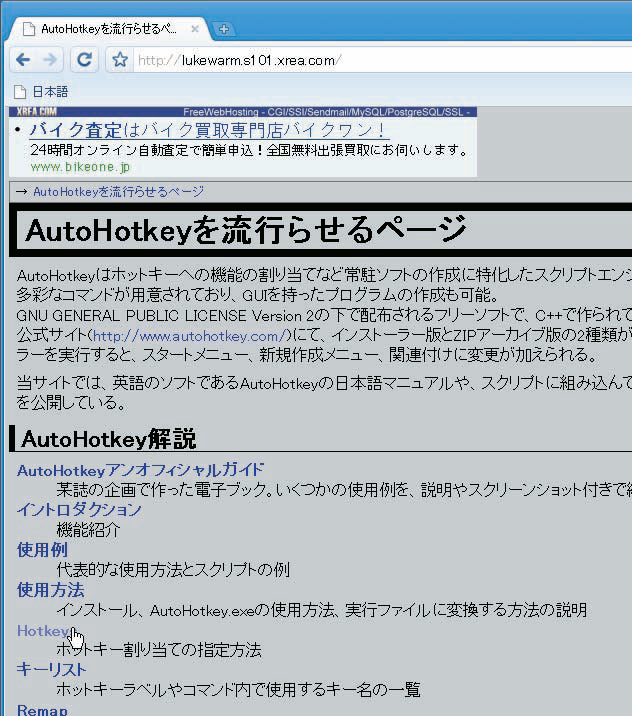Click the AutoHotkey解説 section heading

pos(109,439)
